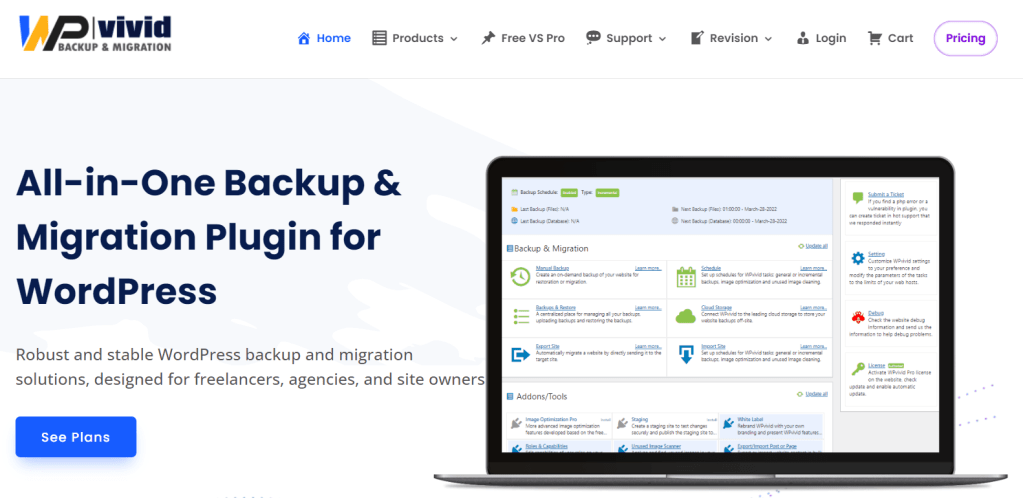Open the shopping cart icon
The width and height of the screenshot is (1023, 498).
874,38
